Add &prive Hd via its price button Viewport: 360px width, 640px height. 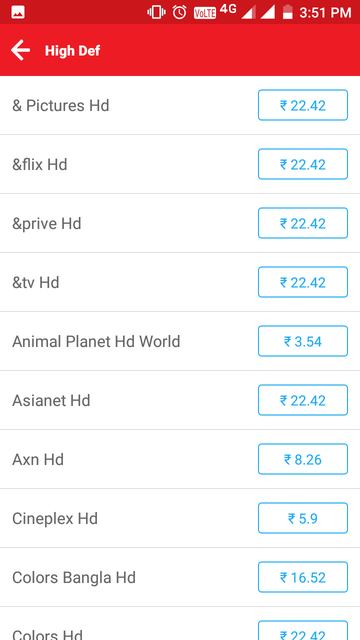click(x=303, y=223)
